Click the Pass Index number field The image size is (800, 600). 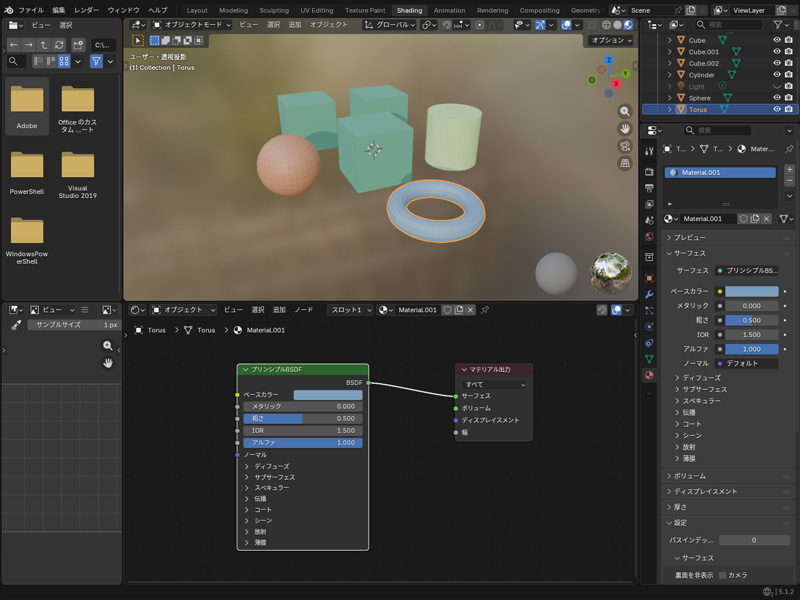click(x=754, y=540)
